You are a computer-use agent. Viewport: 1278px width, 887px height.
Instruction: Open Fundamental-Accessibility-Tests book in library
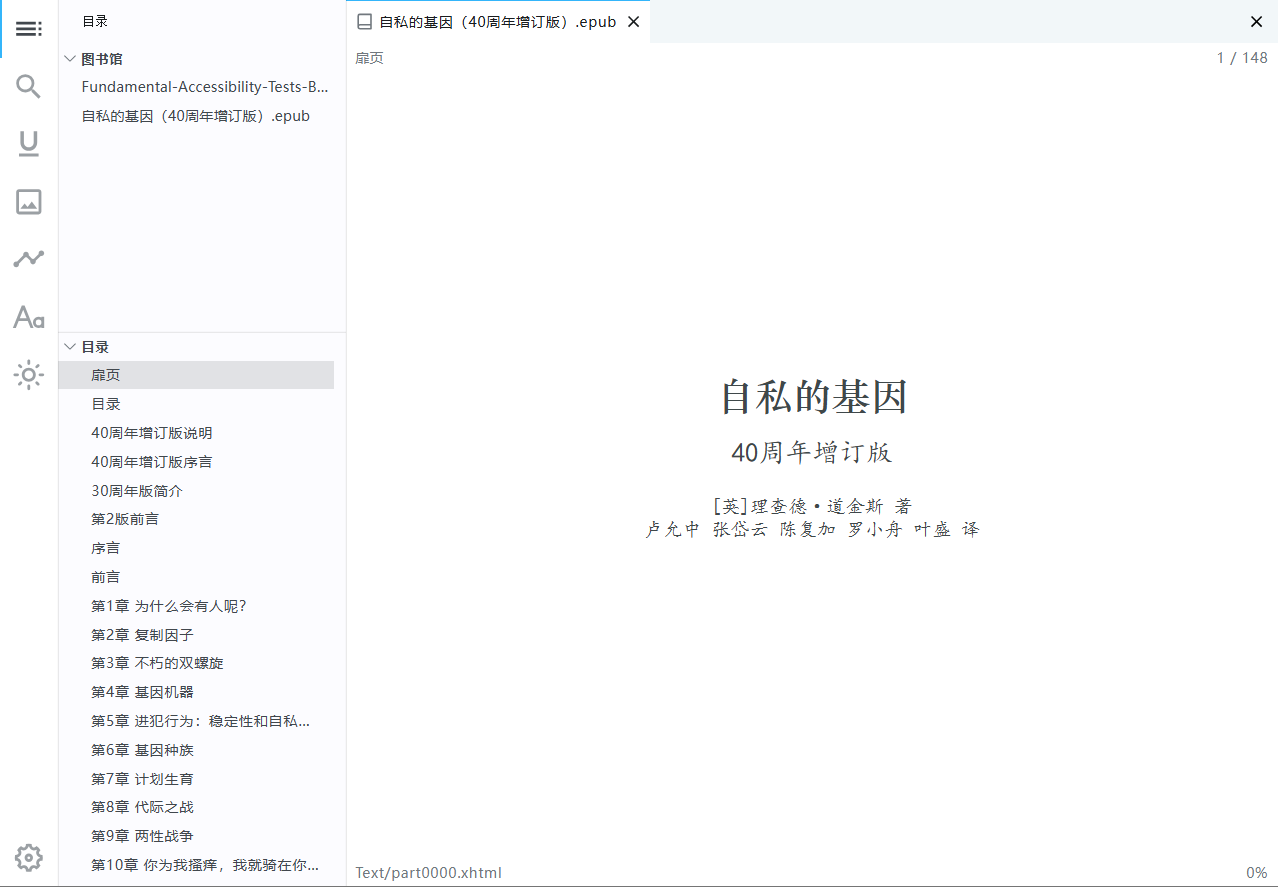pyautogui.click(x=205, y=87)
